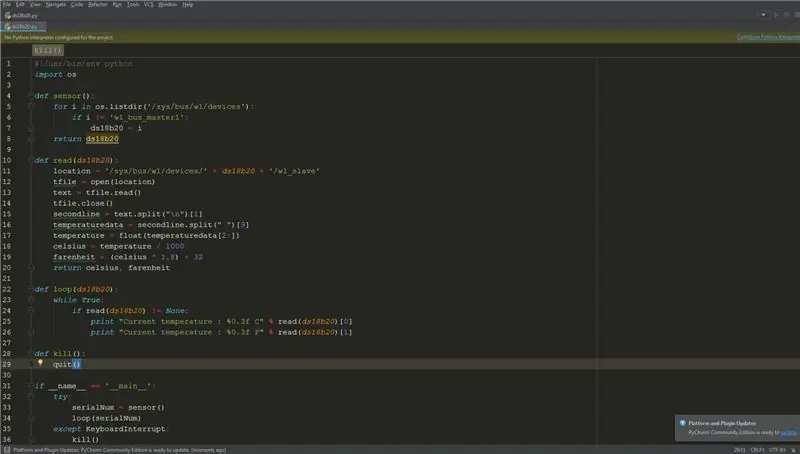The image size is (800, 454).
Task: Open the VCS menu
Action: coord(148,5)
